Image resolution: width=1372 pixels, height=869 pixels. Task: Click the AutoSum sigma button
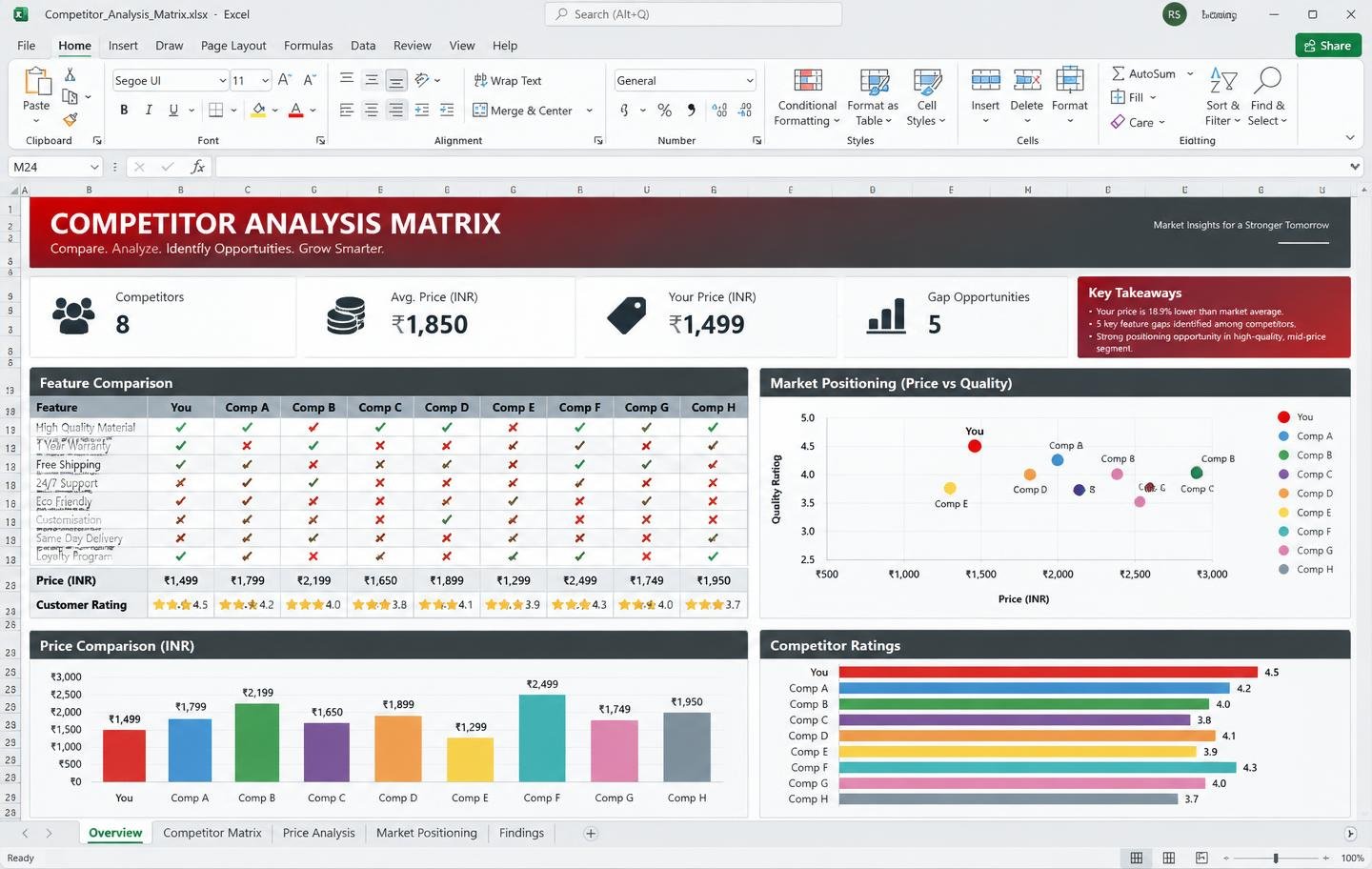pyautogui.click(x=1143, y=73)
